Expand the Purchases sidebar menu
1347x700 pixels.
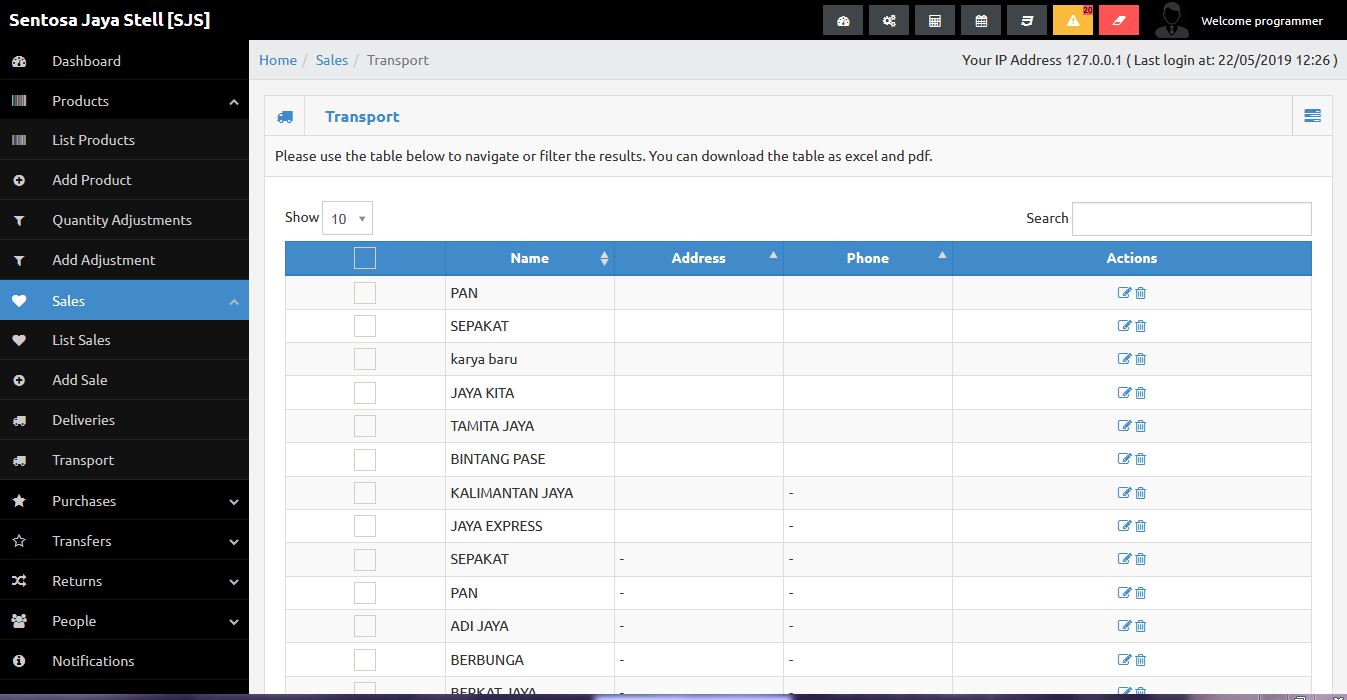[124, 501]
